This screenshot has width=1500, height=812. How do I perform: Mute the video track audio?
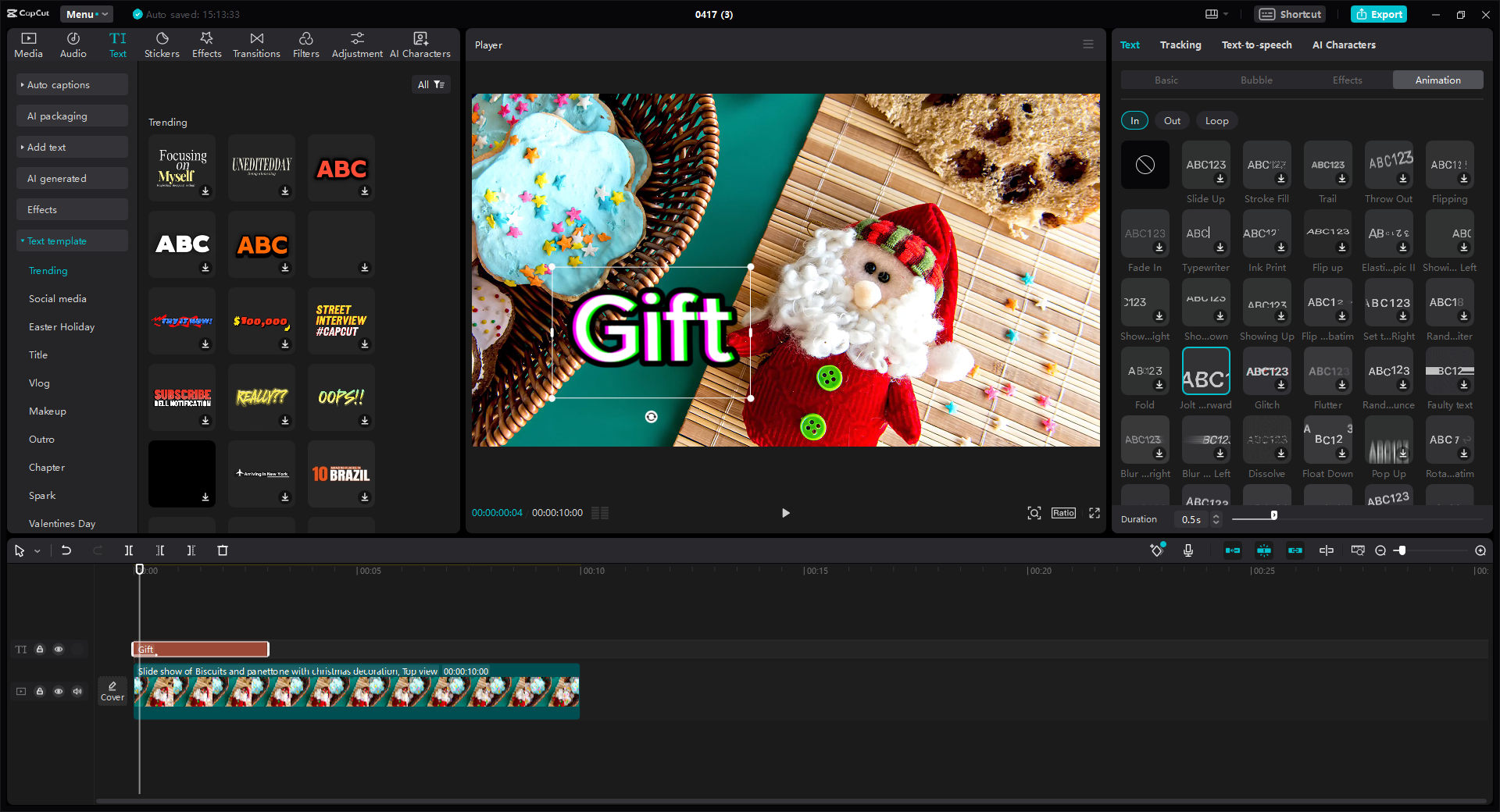pos(77,692)
